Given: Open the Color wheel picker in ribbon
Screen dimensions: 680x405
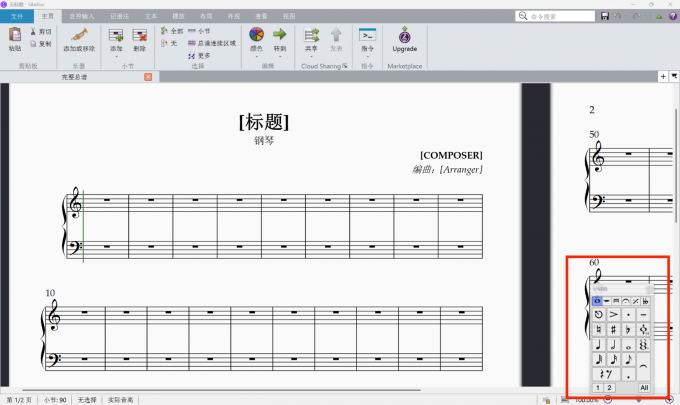Looking at the screenshot, I should (x=256, y=34).
